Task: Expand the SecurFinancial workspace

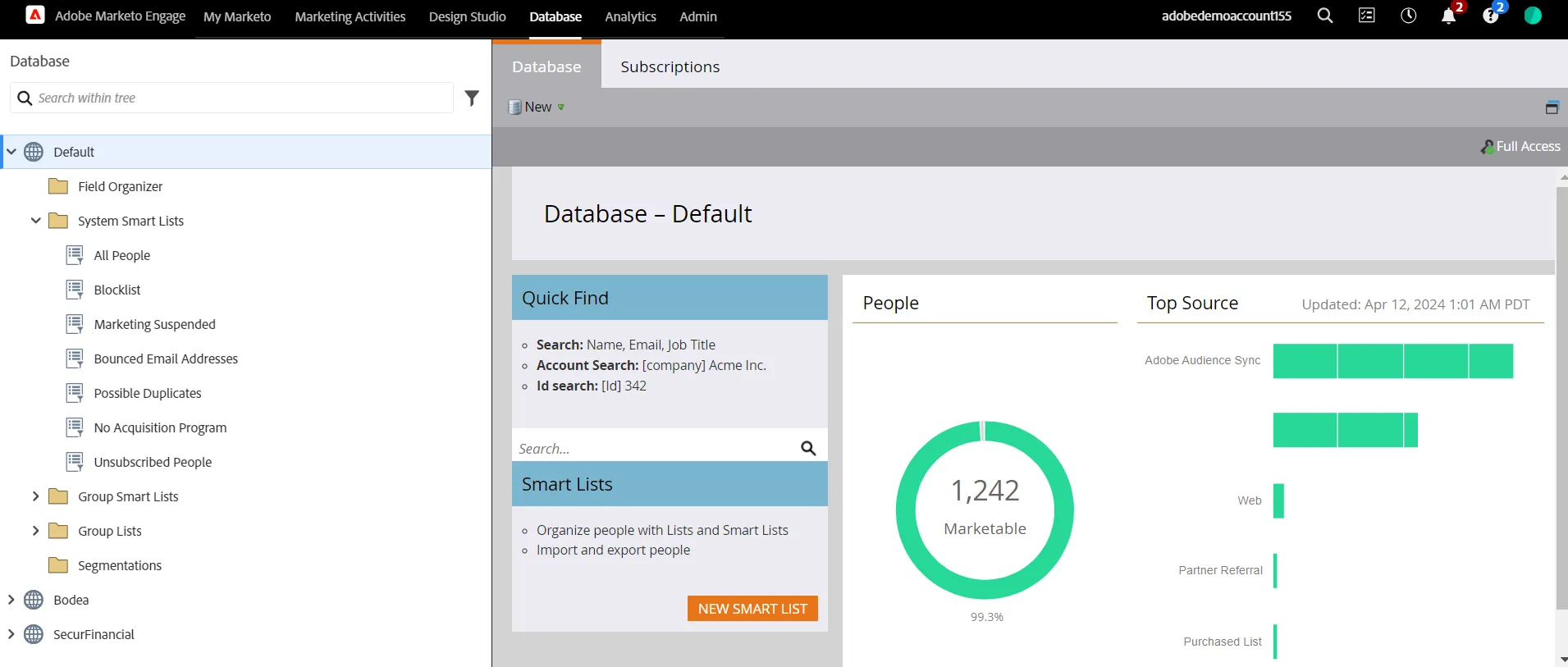Action: (x=11, y=634)
